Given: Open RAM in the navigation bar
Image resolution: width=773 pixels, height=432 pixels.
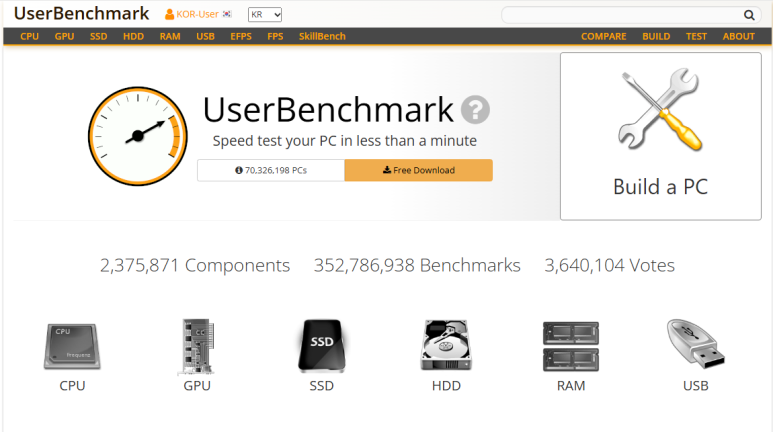Looking at the screenshot, I should coord(170,36).
